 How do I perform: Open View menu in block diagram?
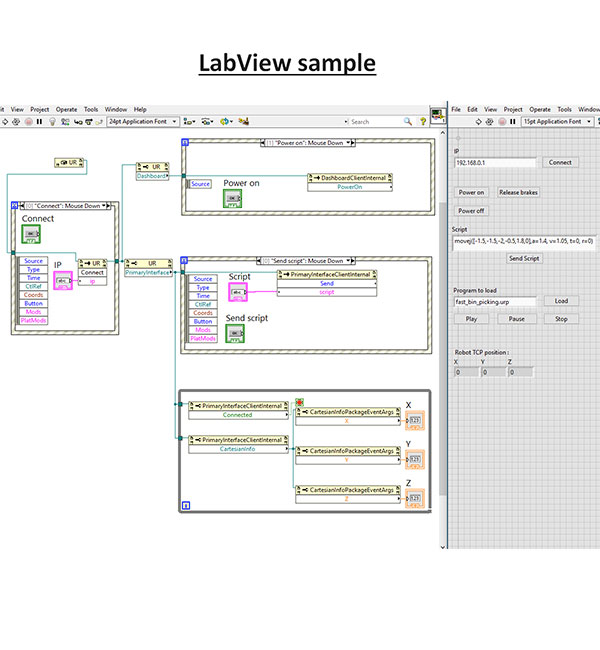[x=17, y=109]
